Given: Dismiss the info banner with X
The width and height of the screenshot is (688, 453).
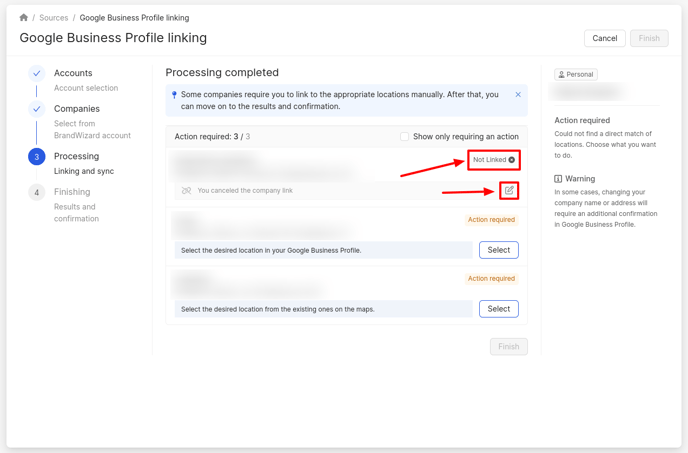Looking at the screenshot, I should [x=518, y=94].
